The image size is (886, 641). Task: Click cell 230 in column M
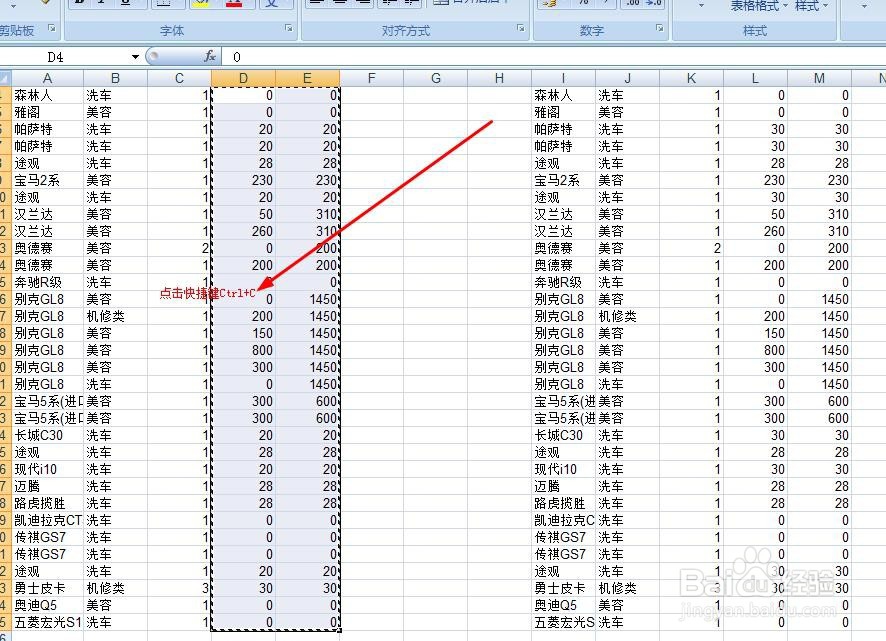pos(819,180)
